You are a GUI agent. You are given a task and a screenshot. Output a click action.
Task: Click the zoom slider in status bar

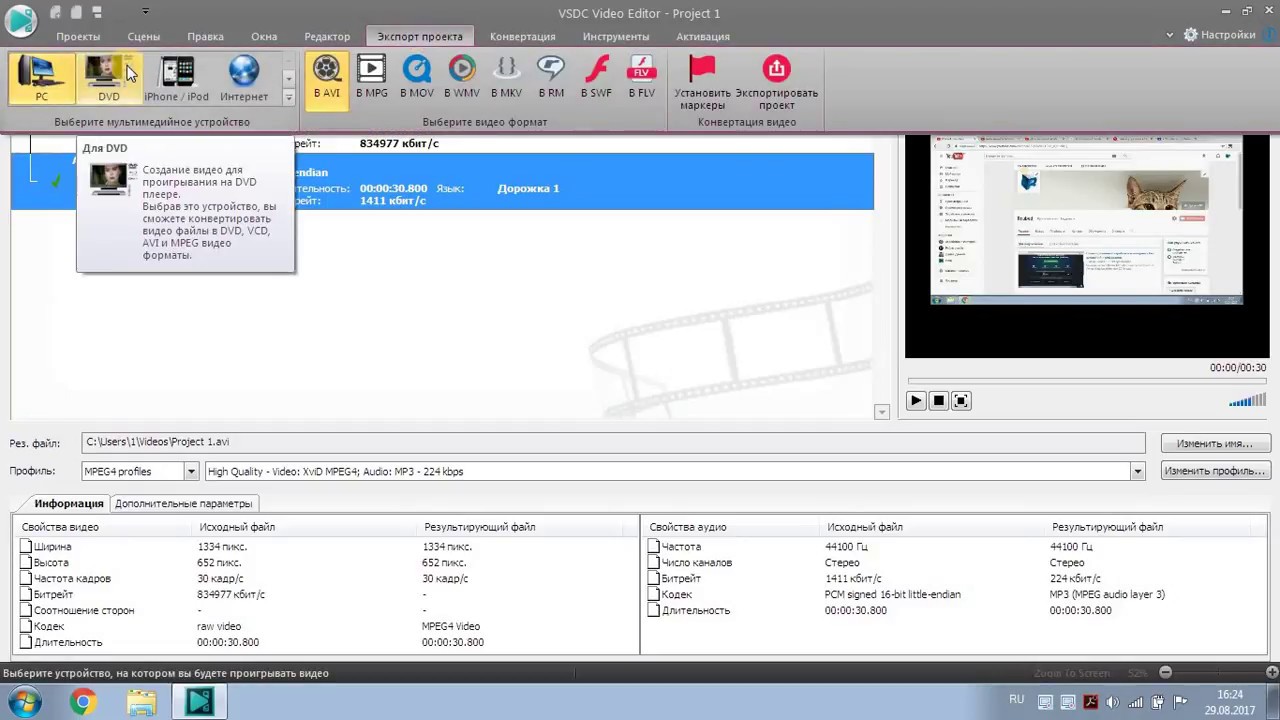pos(1218,673)
